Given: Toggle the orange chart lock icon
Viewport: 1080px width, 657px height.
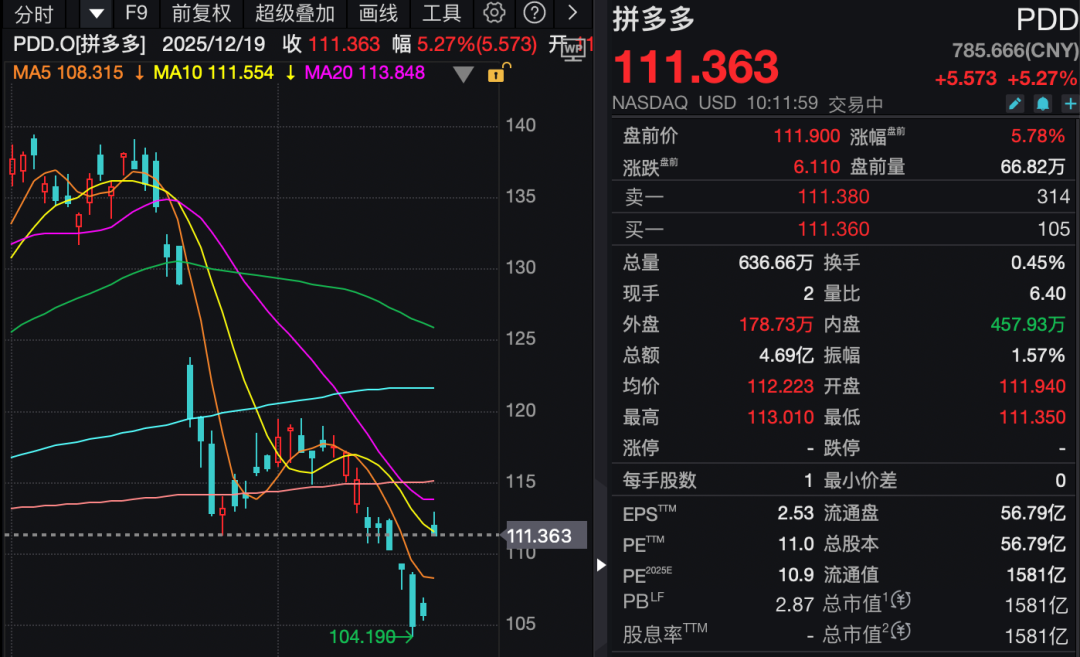Looking at the screenshot, I should point(496,74).
